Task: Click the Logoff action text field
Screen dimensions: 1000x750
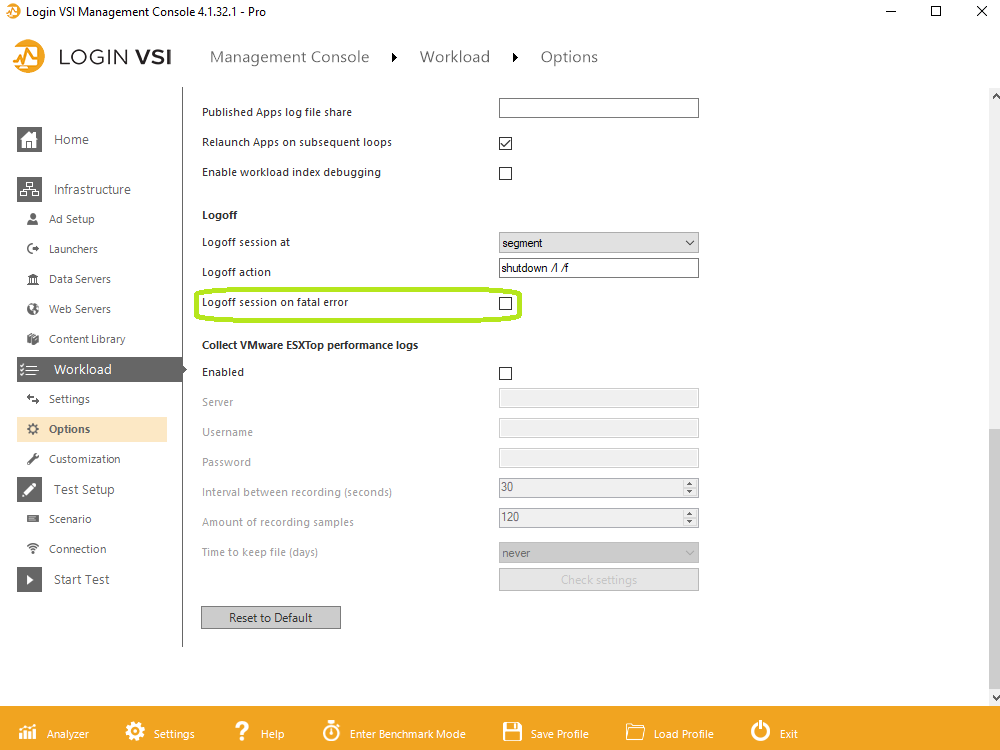Action: (x=598, y=268)
